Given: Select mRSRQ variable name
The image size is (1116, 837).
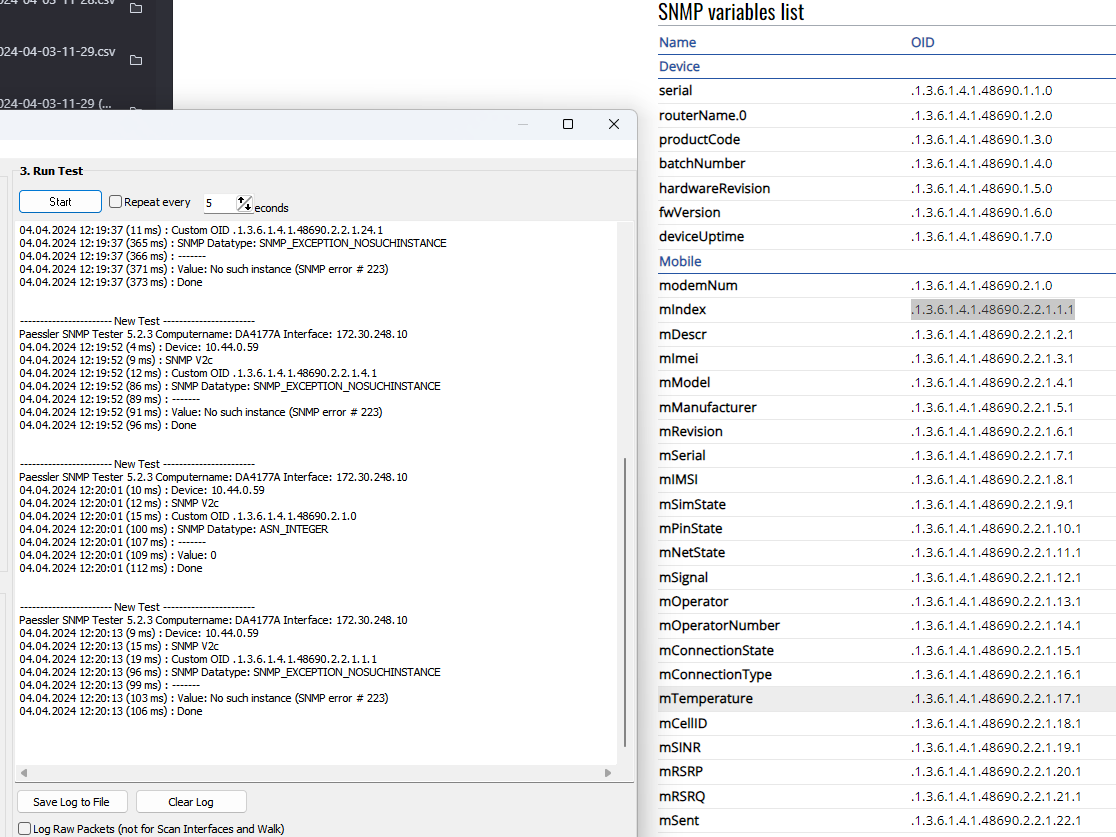Looking at the screenshot, I should pos(682,797).
